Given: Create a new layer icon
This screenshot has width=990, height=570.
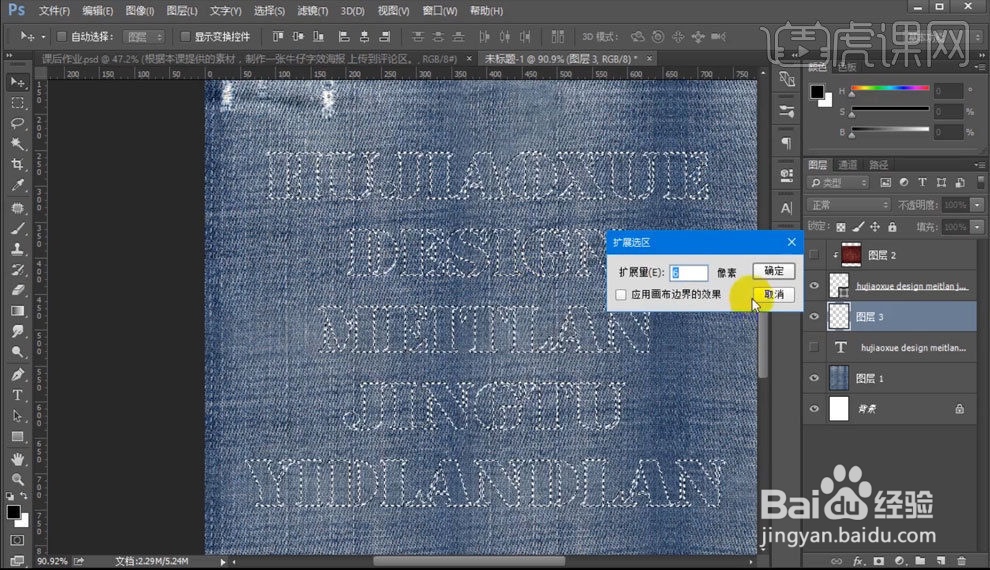Looking at the screenshot, I should click(941, 561).
